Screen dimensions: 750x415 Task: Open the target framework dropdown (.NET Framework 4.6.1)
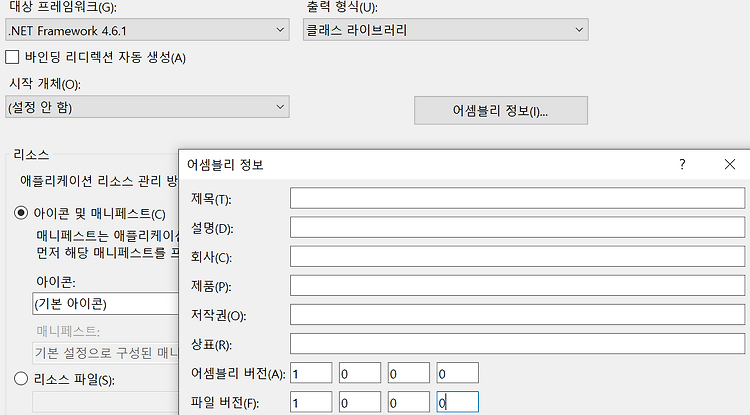pos(147,30)
